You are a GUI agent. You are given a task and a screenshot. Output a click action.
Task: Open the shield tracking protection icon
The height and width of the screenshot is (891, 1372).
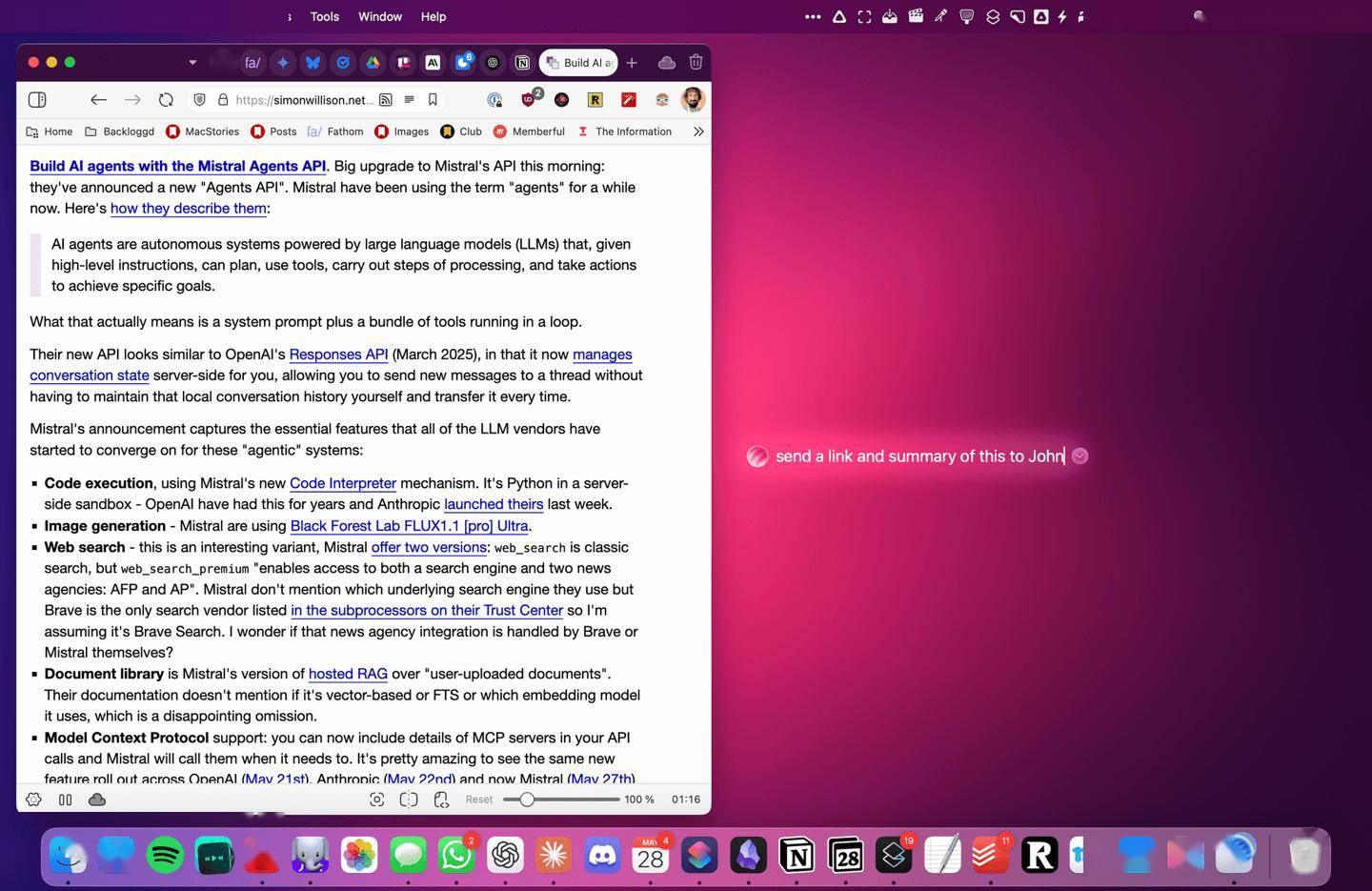point(199,99)
